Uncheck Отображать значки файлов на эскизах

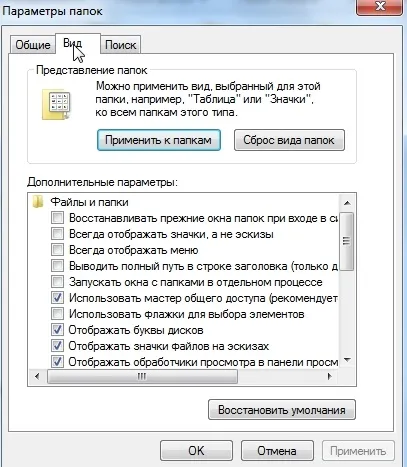click(57, 346)
